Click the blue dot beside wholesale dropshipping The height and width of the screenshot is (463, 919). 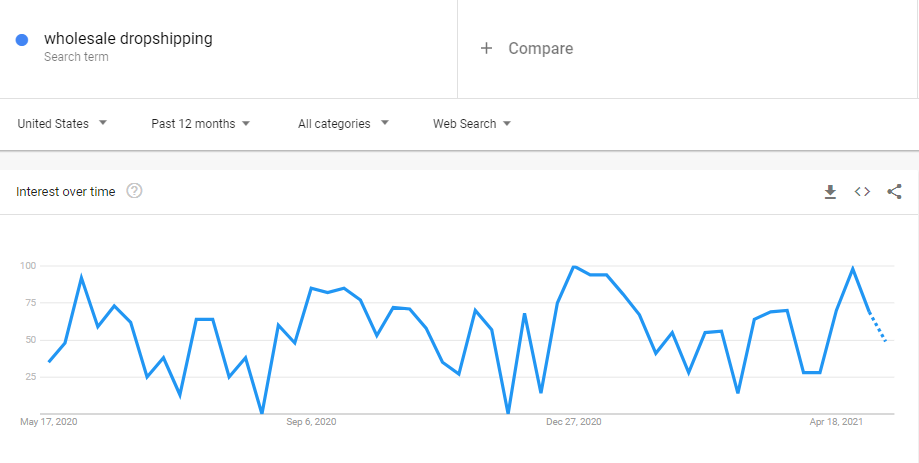[21, 40]
